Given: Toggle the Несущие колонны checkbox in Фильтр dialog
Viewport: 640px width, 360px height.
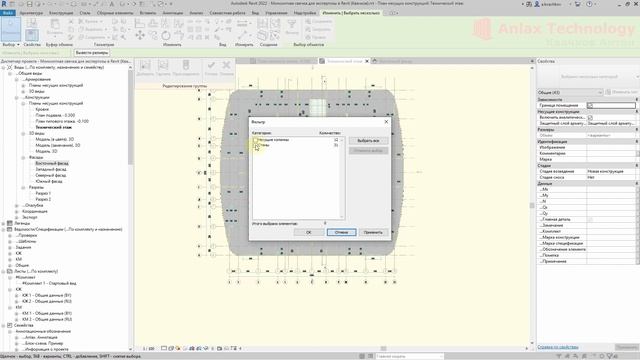Looking at the screenshot, I should (255, 140).
